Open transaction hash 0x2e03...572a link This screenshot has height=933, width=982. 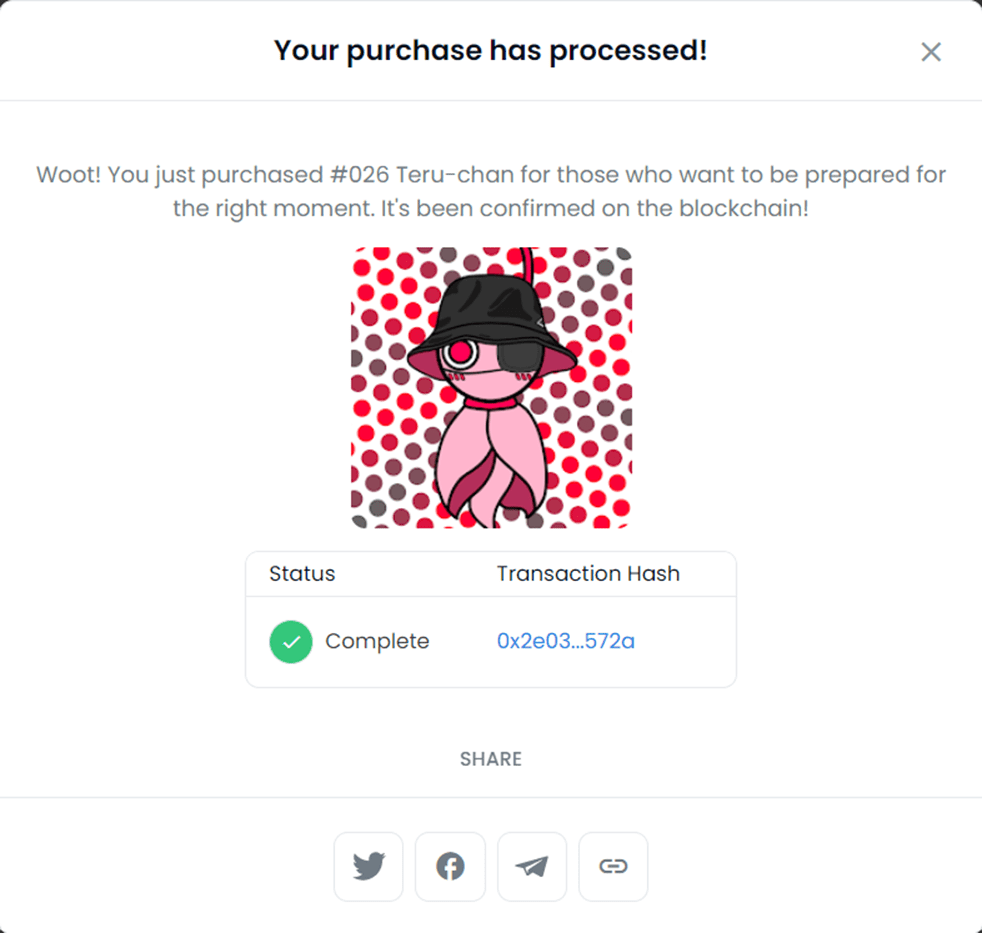566,641
